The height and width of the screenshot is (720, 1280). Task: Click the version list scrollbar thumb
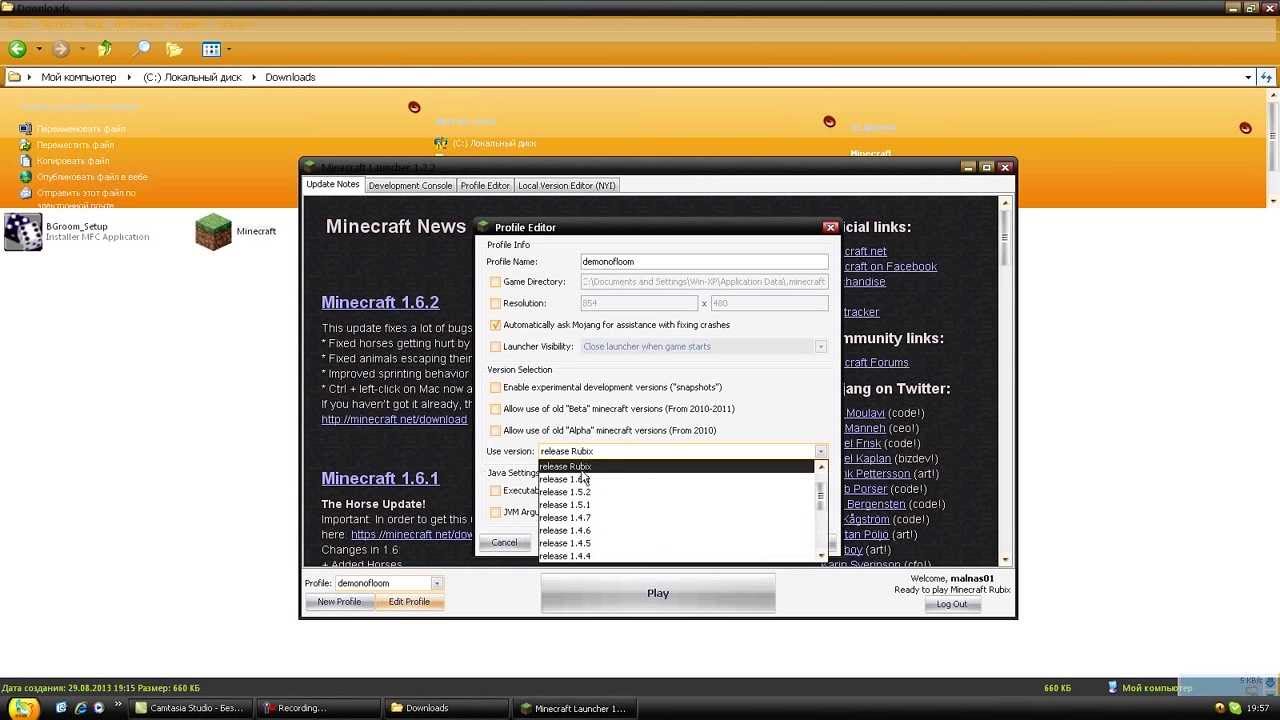click(x=821, y=494)
